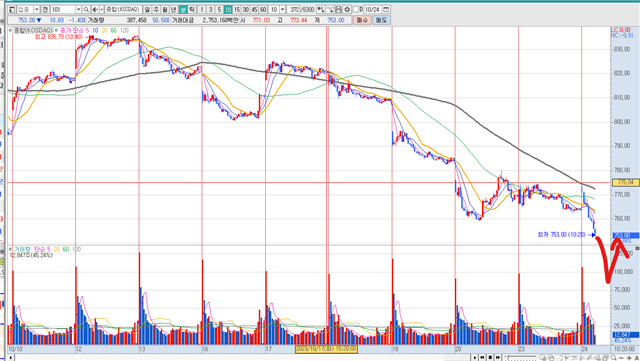Click the blue 753.00 current price axis label
The width and height of the screenshot is (640, 361).
(x=625, y=236)
